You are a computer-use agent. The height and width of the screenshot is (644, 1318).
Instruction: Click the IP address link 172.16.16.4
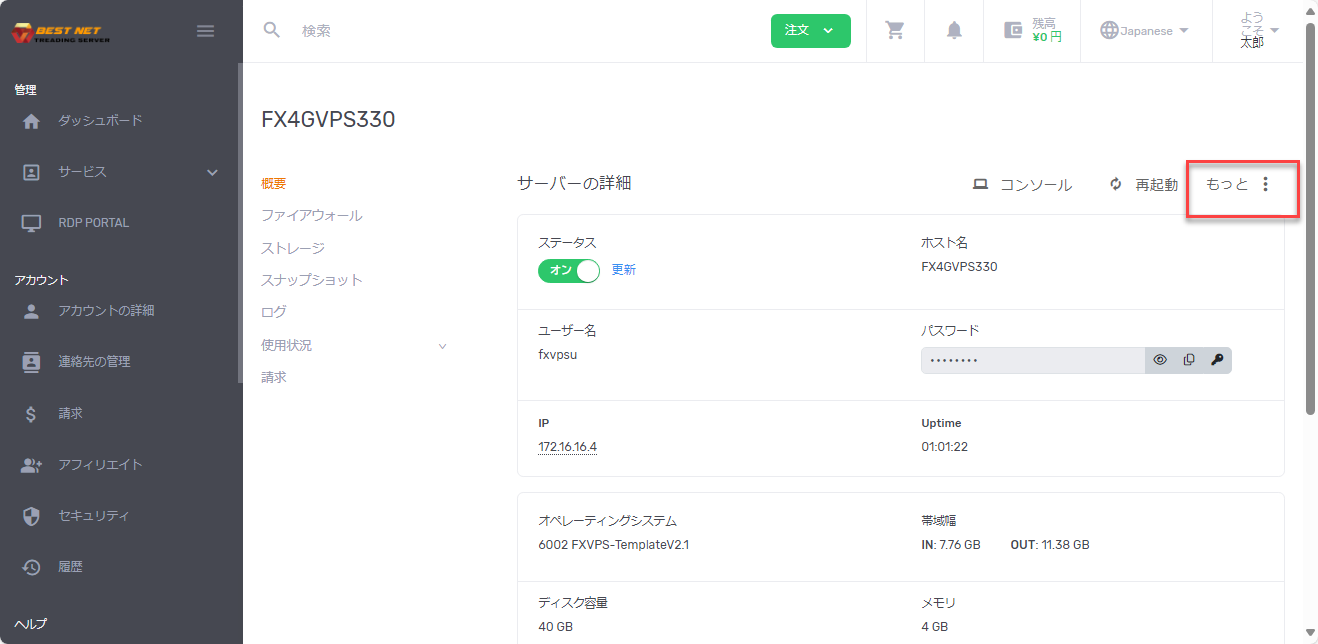point(567,446)
